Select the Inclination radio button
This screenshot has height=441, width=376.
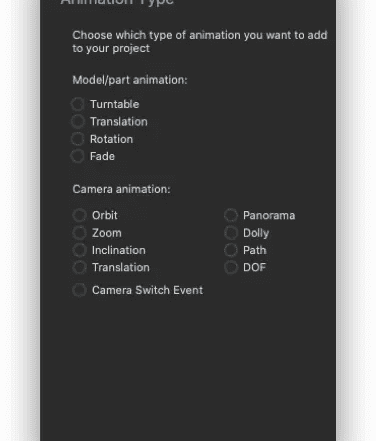[79, 250]
